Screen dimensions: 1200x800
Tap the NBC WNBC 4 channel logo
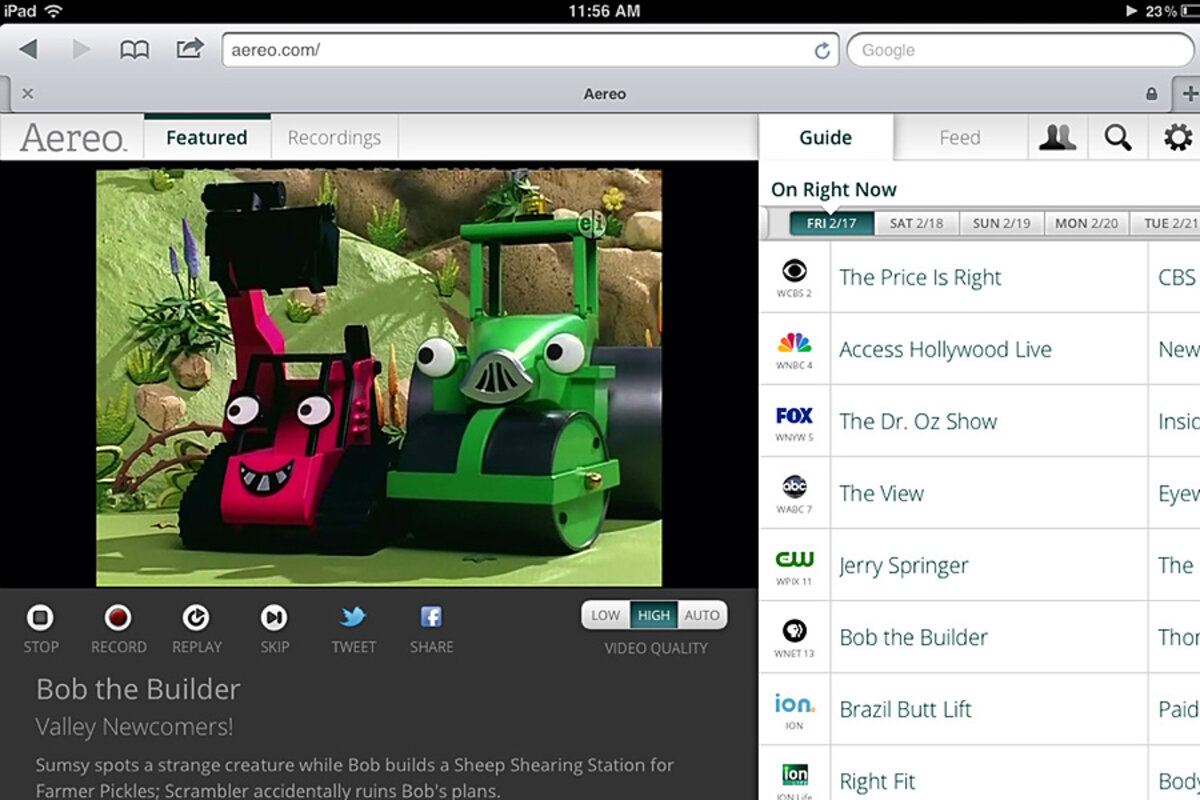click(795, 349)
